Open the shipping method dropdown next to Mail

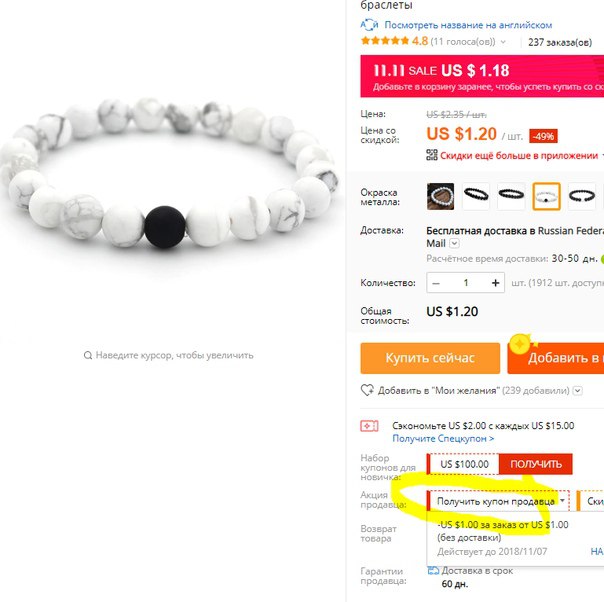455,243
